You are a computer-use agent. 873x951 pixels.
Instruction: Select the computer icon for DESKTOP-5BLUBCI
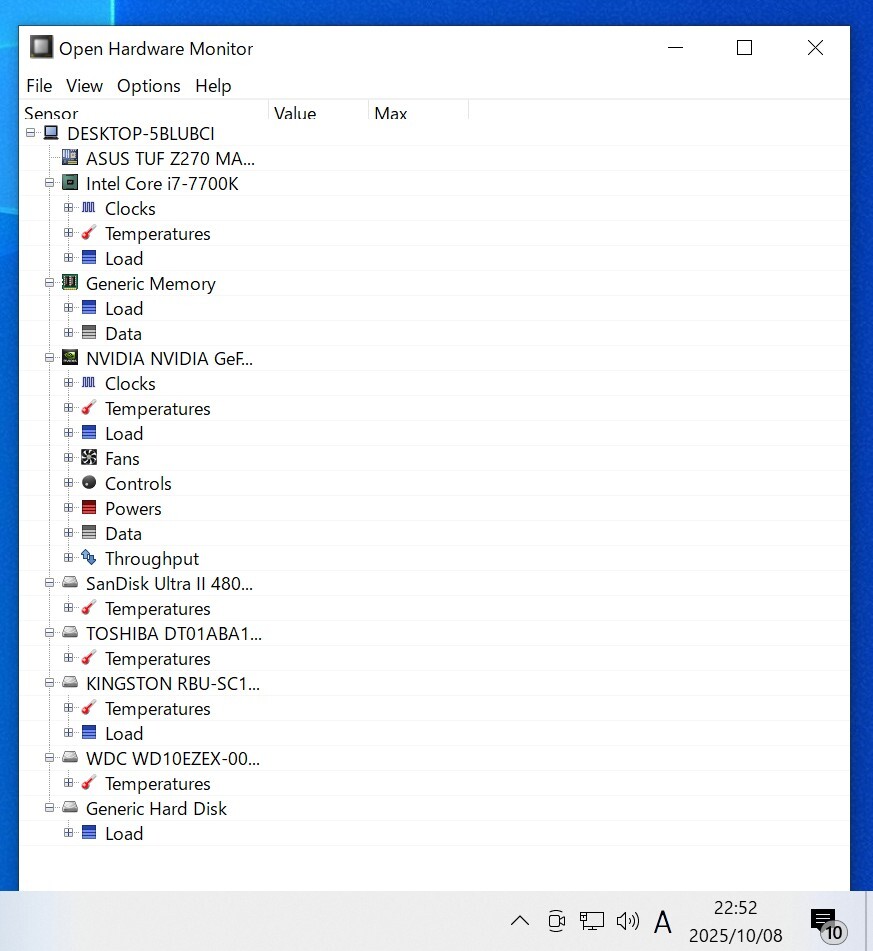tap(52, 133)
